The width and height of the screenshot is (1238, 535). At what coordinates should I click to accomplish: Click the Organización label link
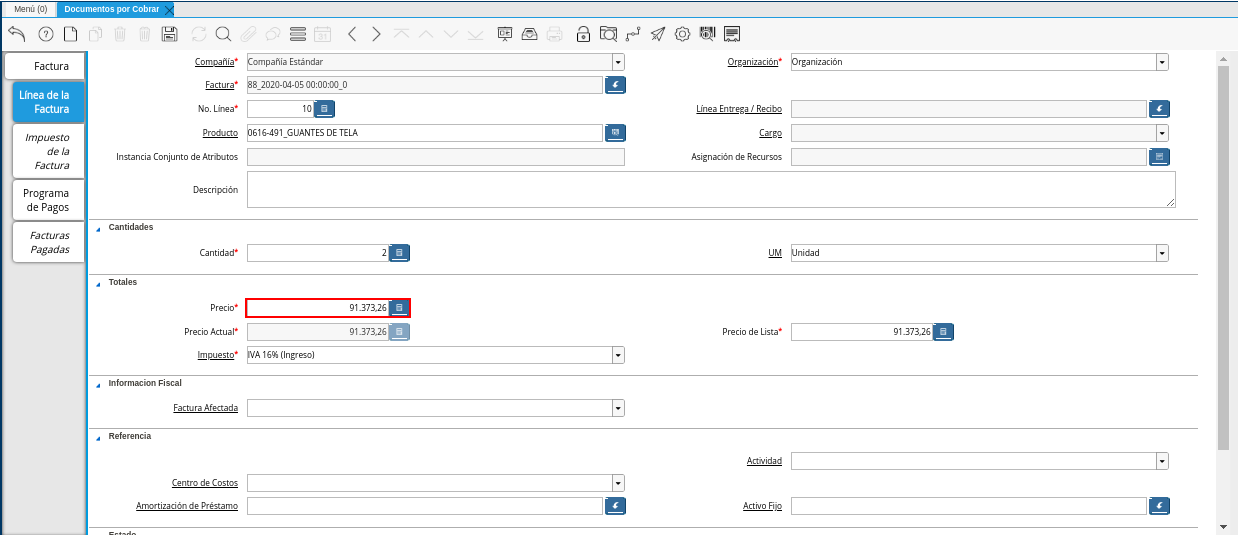(752, 62)
